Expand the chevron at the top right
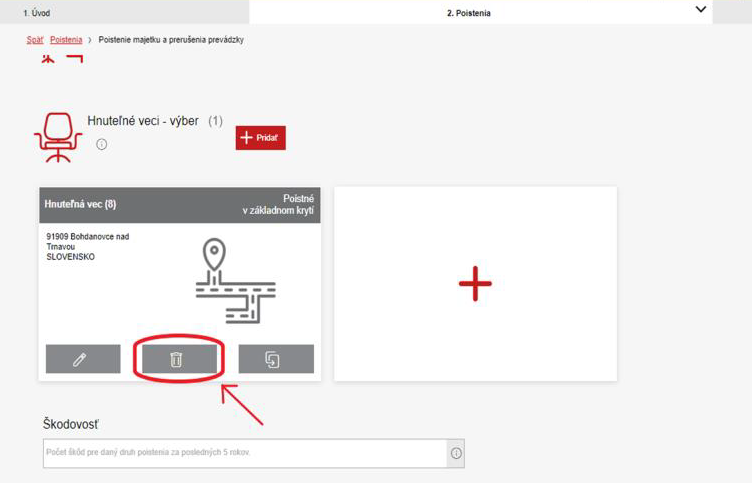752x483 pixels. pyautogui.click(x=701, y=10)
